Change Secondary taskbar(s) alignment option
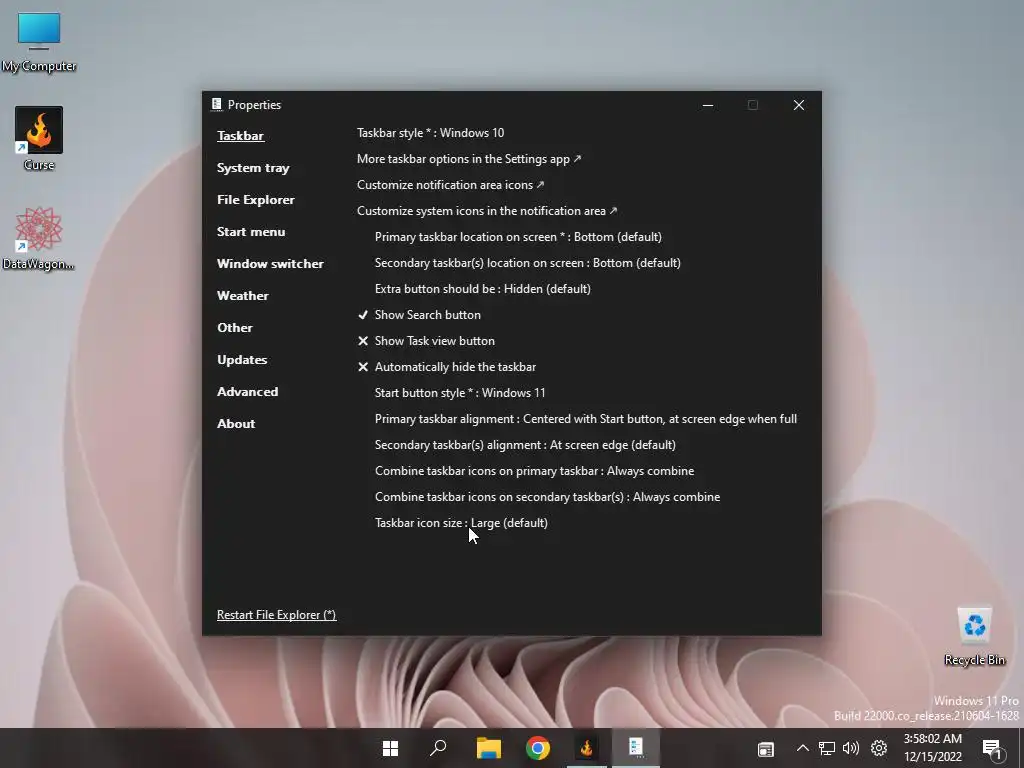The width and height of the screenshot is (1024, 768). click(525, 445)
